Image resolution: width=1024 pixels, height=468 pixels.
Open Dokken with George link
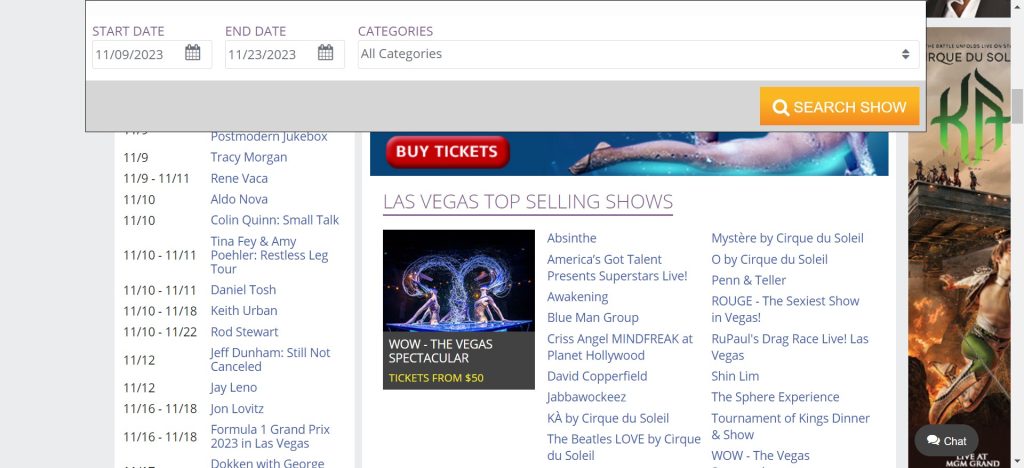tap(267, 463)
